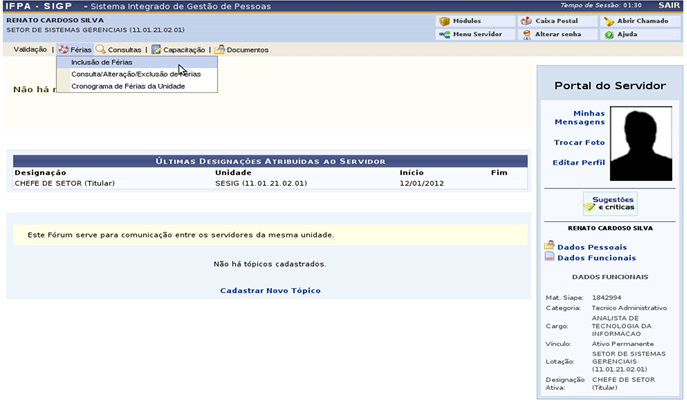Click SAIR to log out

coord(669,5)
